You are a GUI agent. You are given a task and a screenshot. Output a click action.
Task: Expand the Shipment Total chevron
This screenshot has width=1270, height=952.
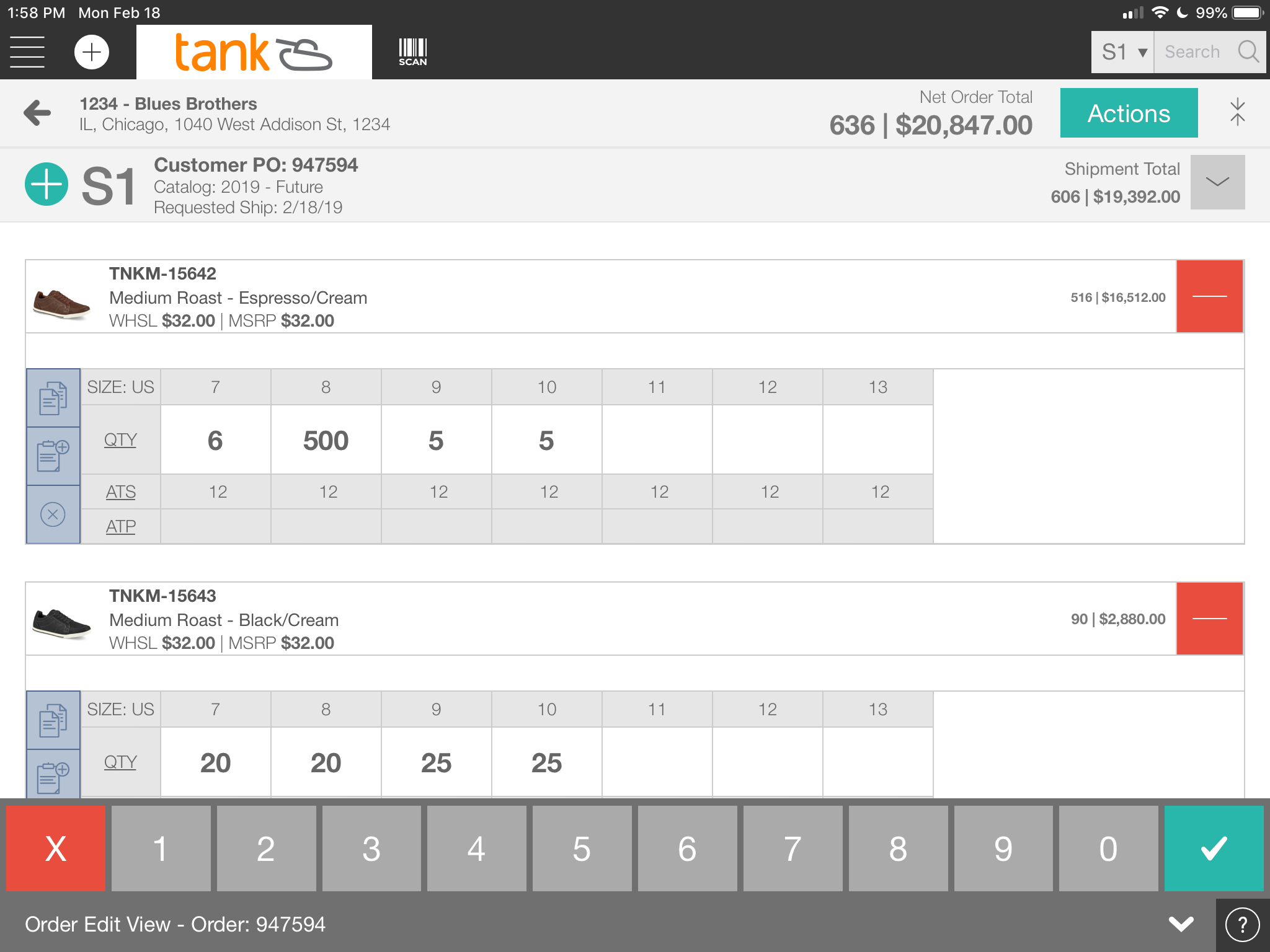pyautogui.click(x=1217, y=182)
